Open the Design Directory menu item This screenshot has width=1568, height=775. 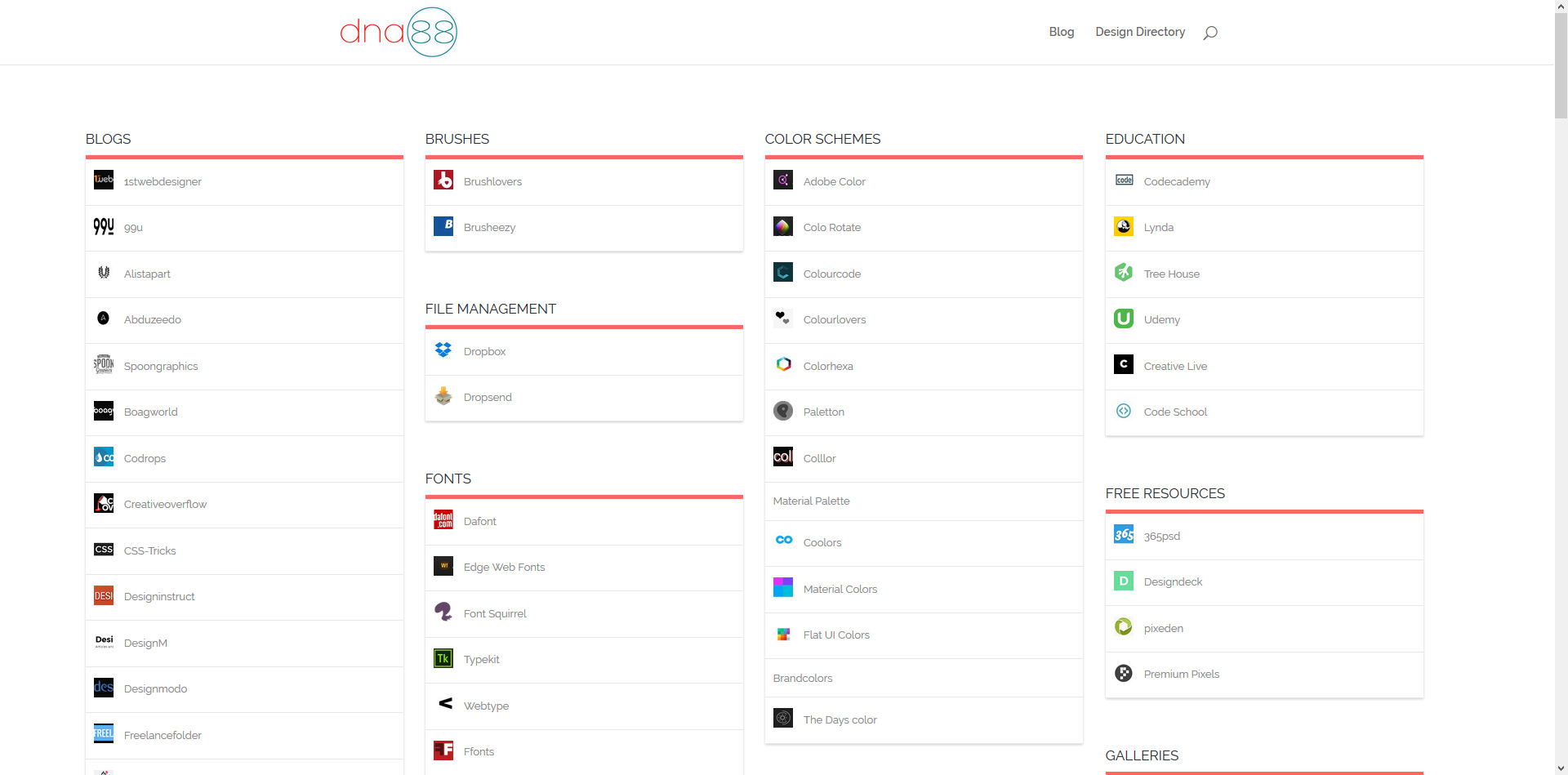click(1140, 32)
